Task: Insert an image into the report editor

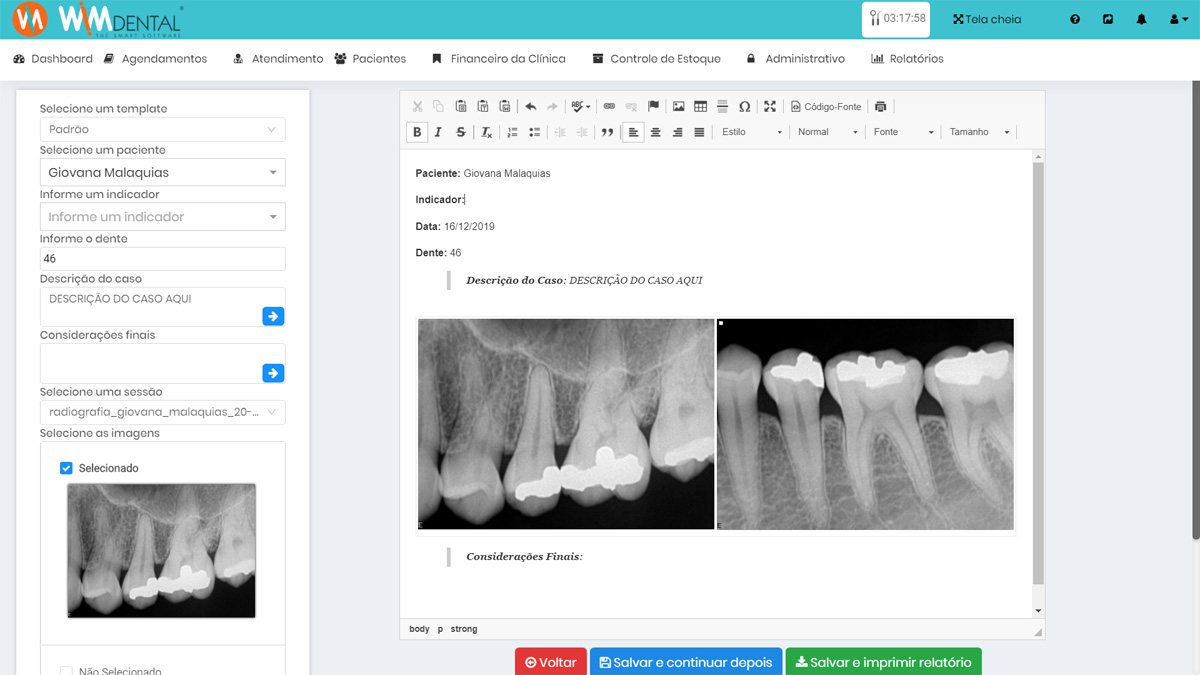Action: pyautogui.click(x=679, y=106)
